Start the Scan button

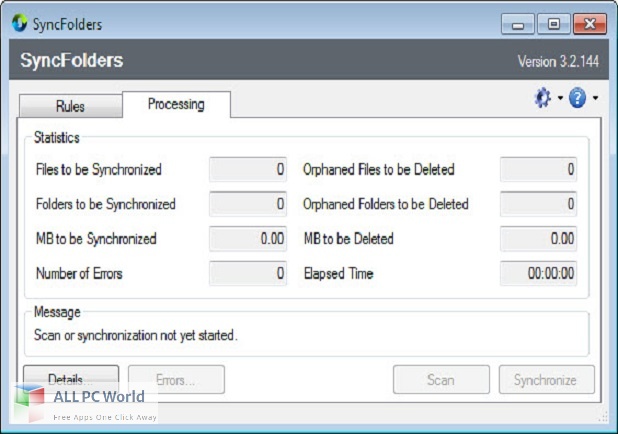[441, 380]
